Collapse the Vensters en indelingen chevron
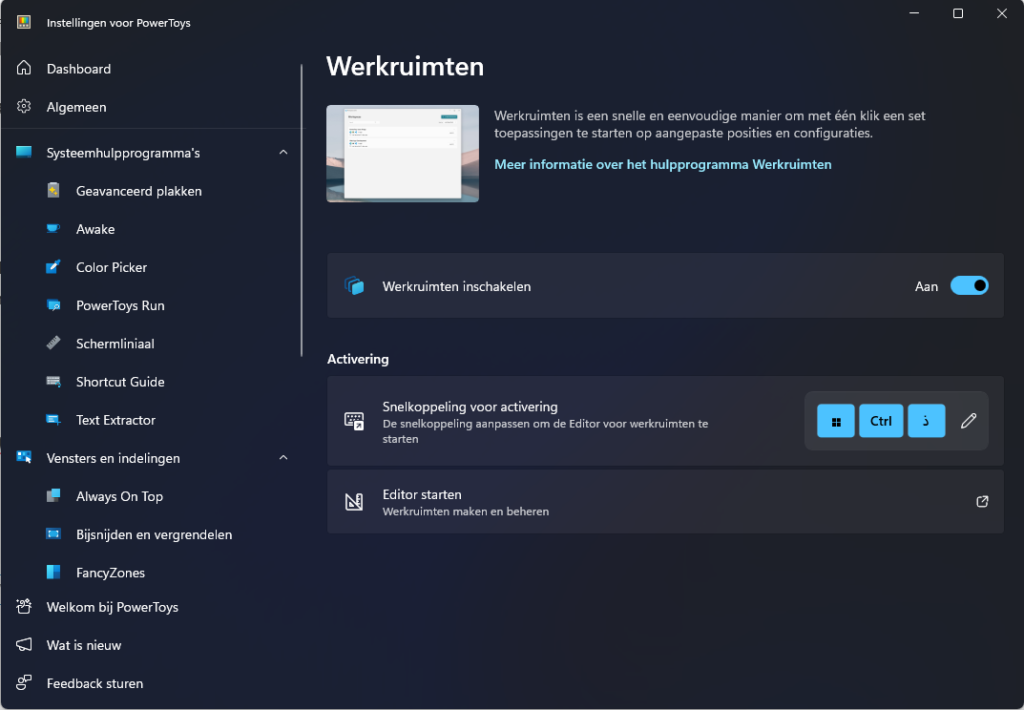The image size is (1024, 710). 283,458
